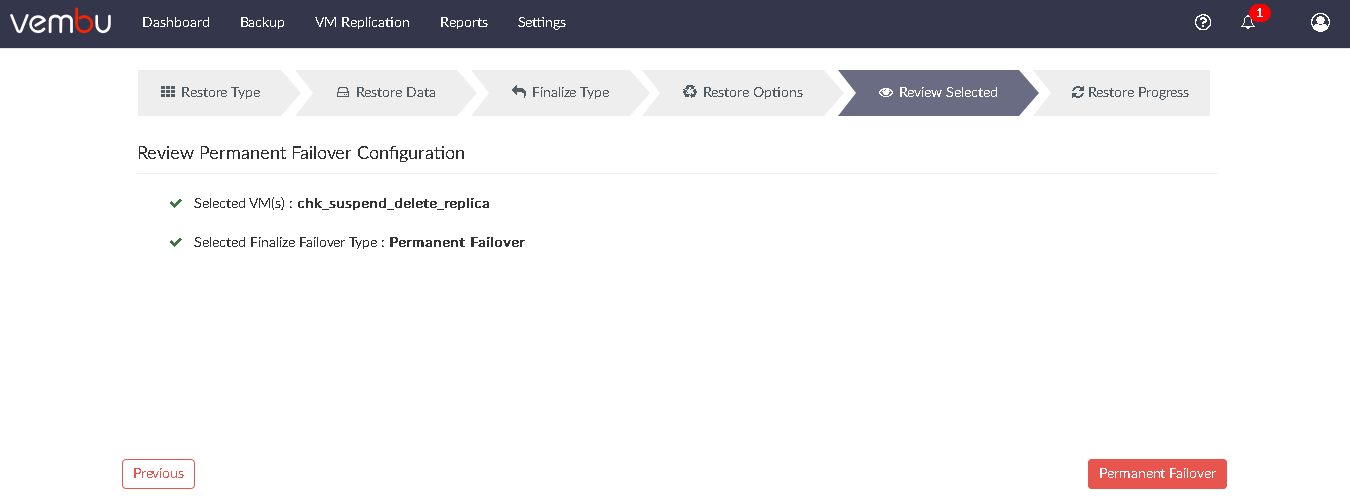The image size is (1350, 502).
Task: Open the VM Replication menu
Action: (362, 22)
